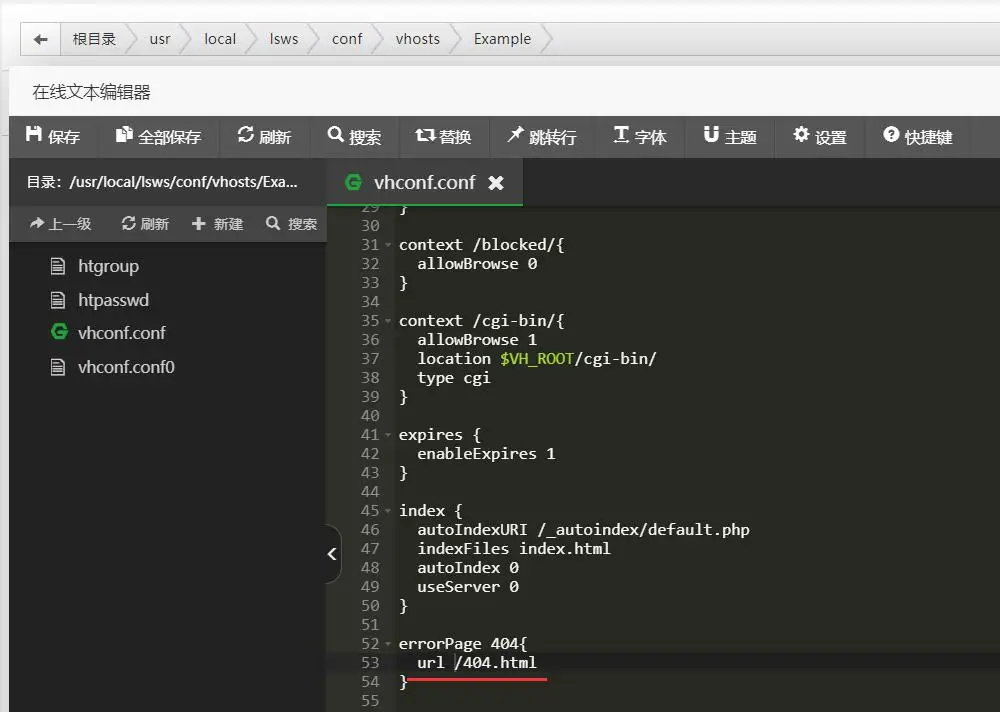1000x712 pixels.
Task: Click 'enableExpires 1' text
Action: [x=486, y=454]
